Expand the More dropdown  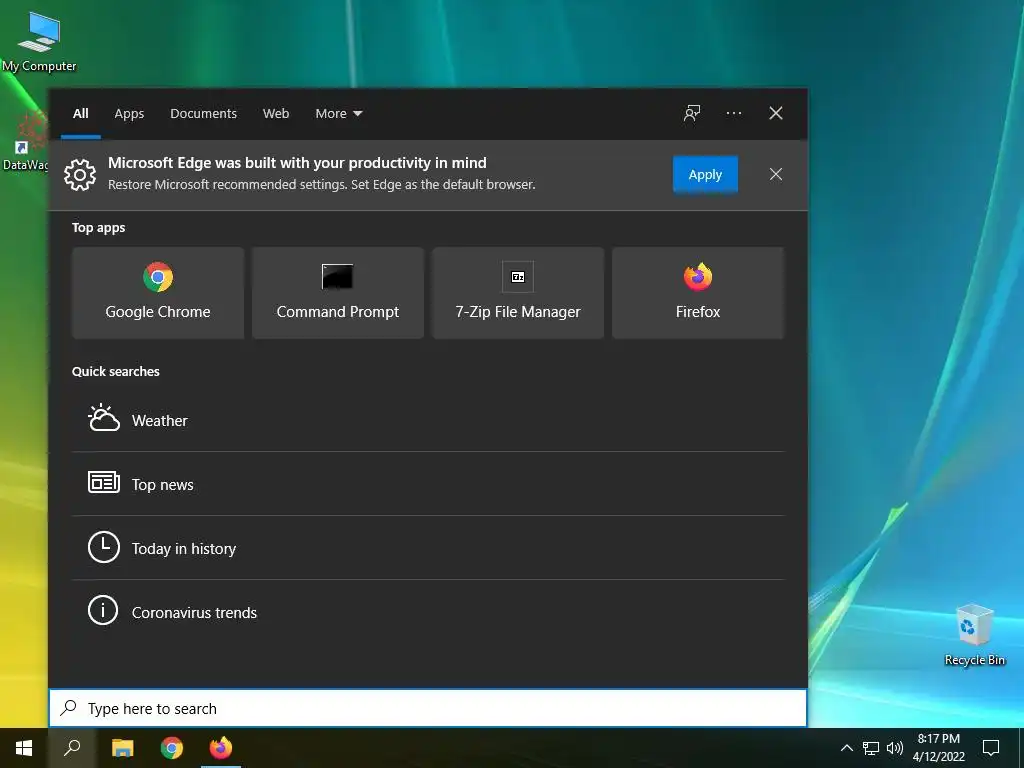tap(338, 114)
